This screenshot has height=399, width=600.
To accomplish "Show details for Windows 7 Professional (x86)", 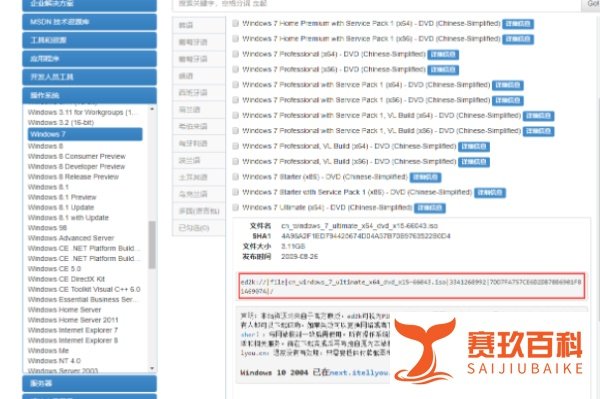I will pyautogui.click(x=443, y=70).
